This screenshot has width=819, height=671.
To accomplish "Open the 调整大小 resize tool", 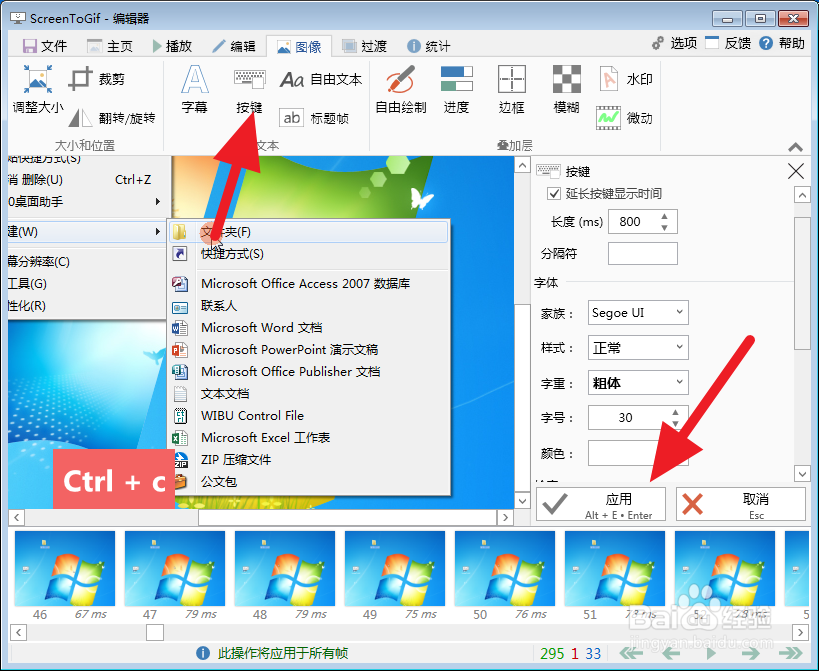I will pos(38,89).
